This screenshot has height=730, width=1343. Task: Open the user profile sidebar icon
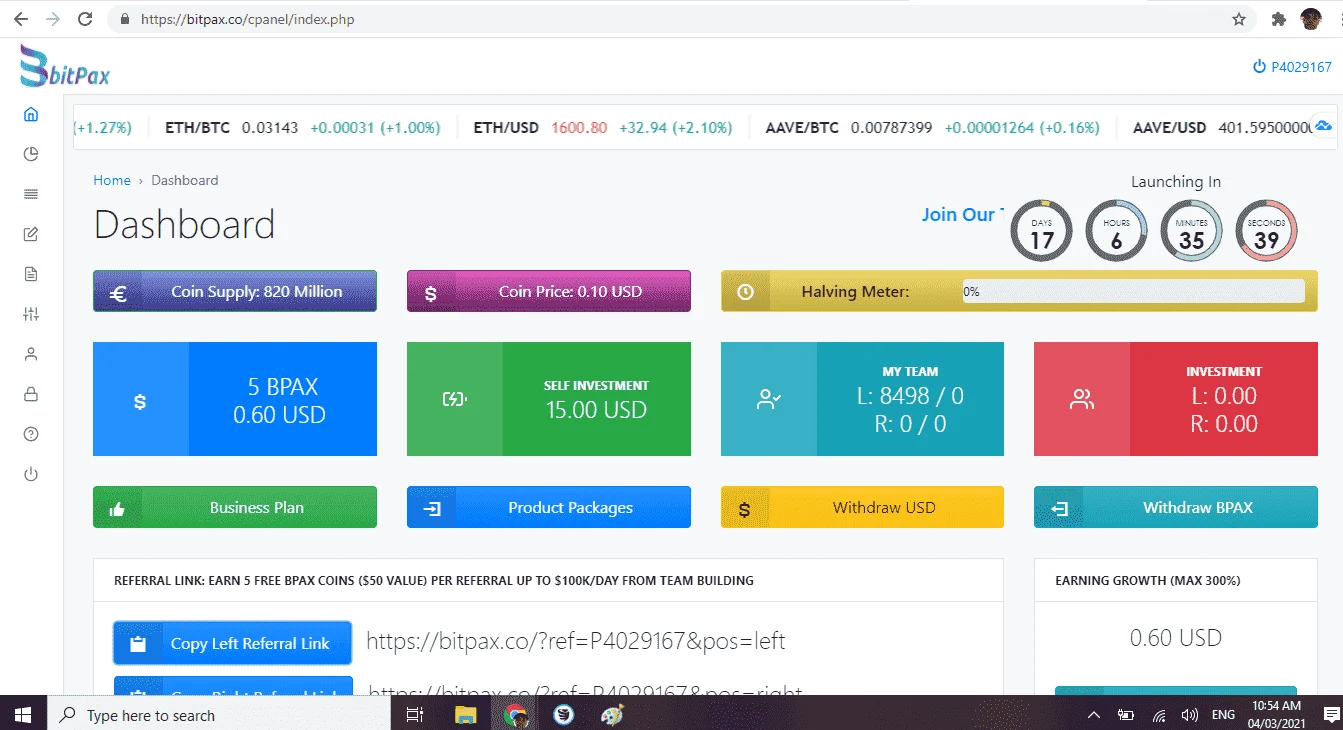tap(31, 354)
